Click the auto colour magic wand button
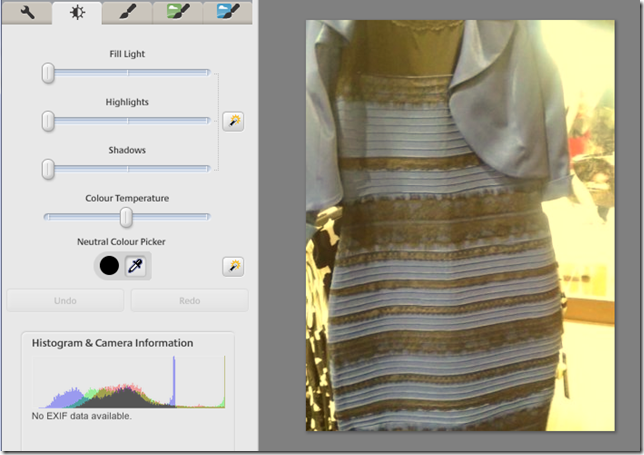 click(x=233, y=266)
